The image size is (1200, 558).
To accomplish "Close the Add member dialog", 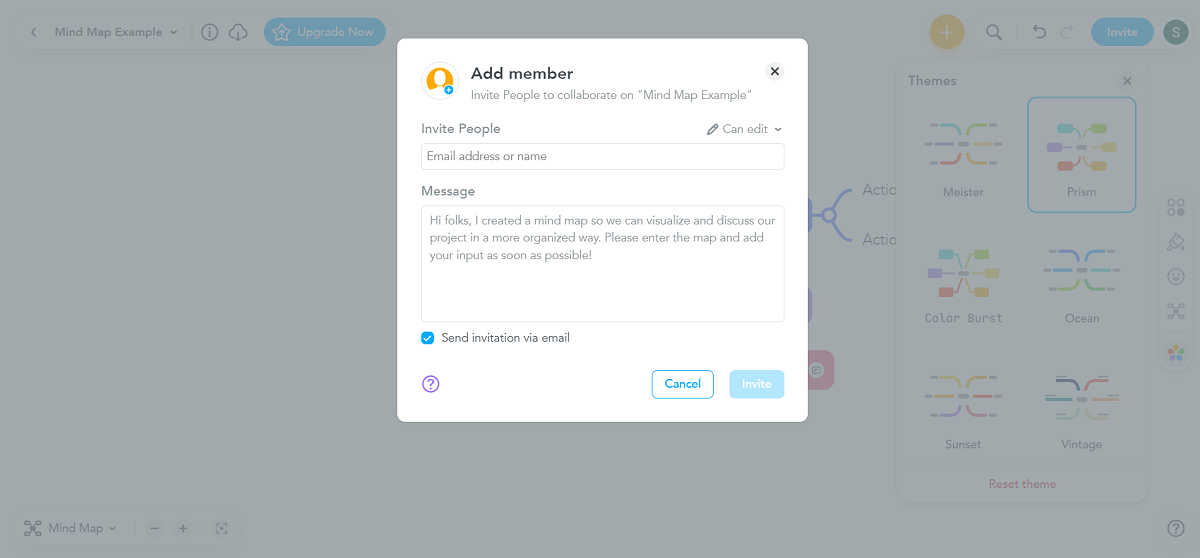I will pyautogui.click(x=775, y=71).
